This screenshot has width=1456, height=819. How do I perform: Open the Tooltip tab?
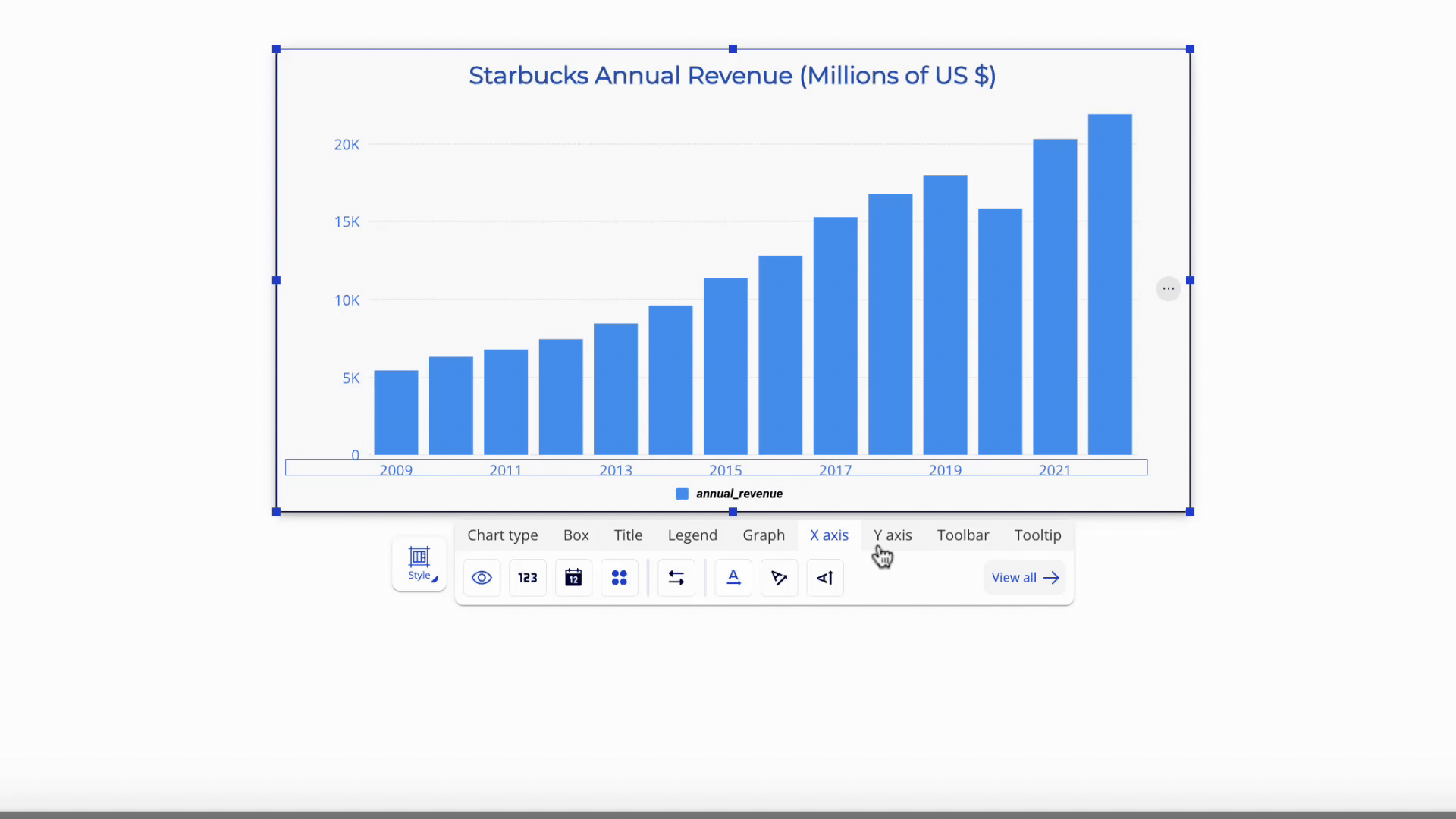pyautogui.click(x=1037, y=535)
